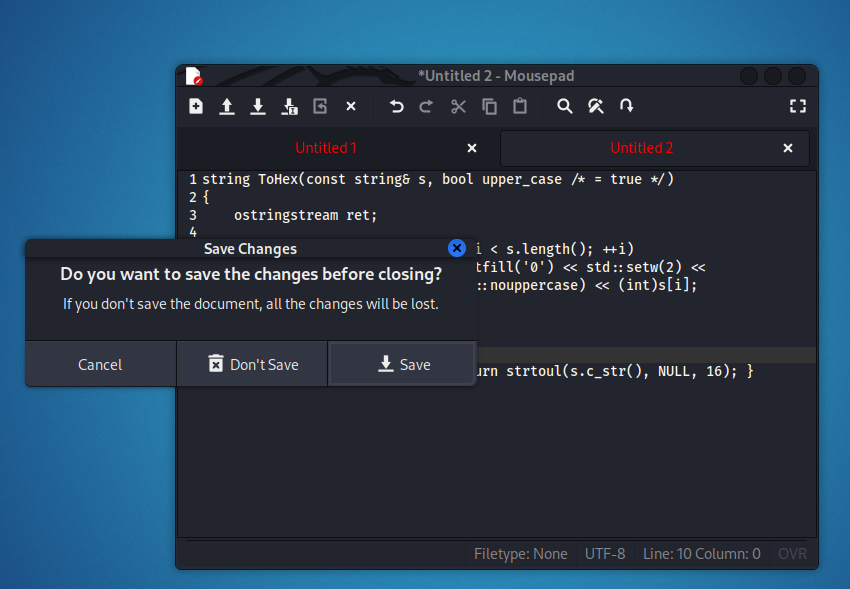The width and height of the screenshot is (850, 589).
Task: Click the Save As toolbar icon
Action: [289, 106]
